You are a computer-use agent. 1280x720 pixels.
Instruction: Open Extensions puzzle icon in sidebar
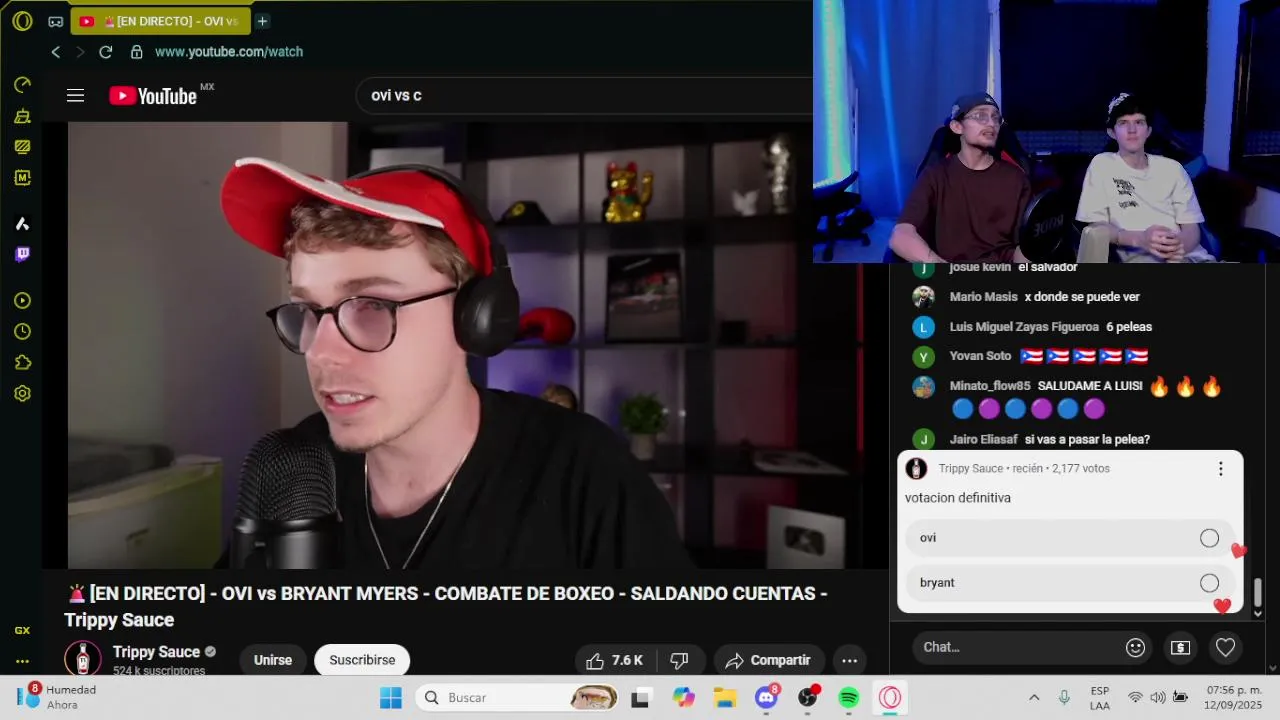(x=22, y=362)
